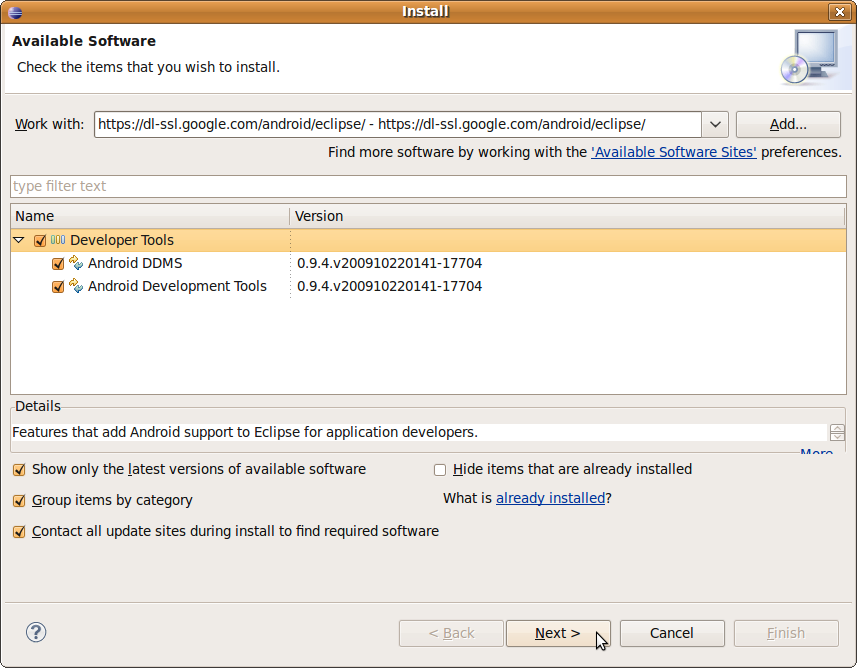Enable 'Hide items that are already installed'
This screenshot has height=668, width=857.
coord(439,469)
